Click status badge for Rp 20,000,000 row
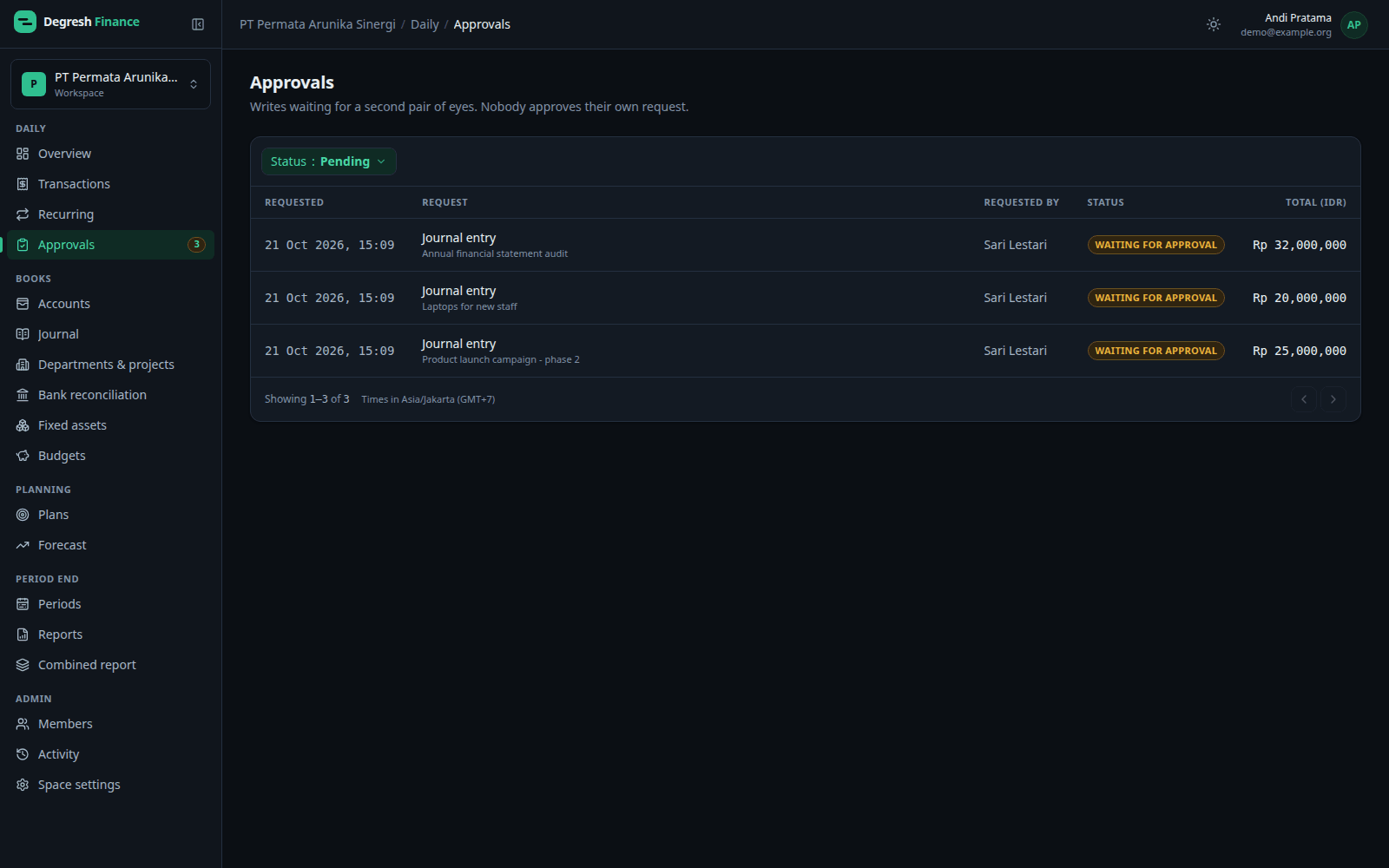The image size is (1389, 868). click(x=1155, y=298)
